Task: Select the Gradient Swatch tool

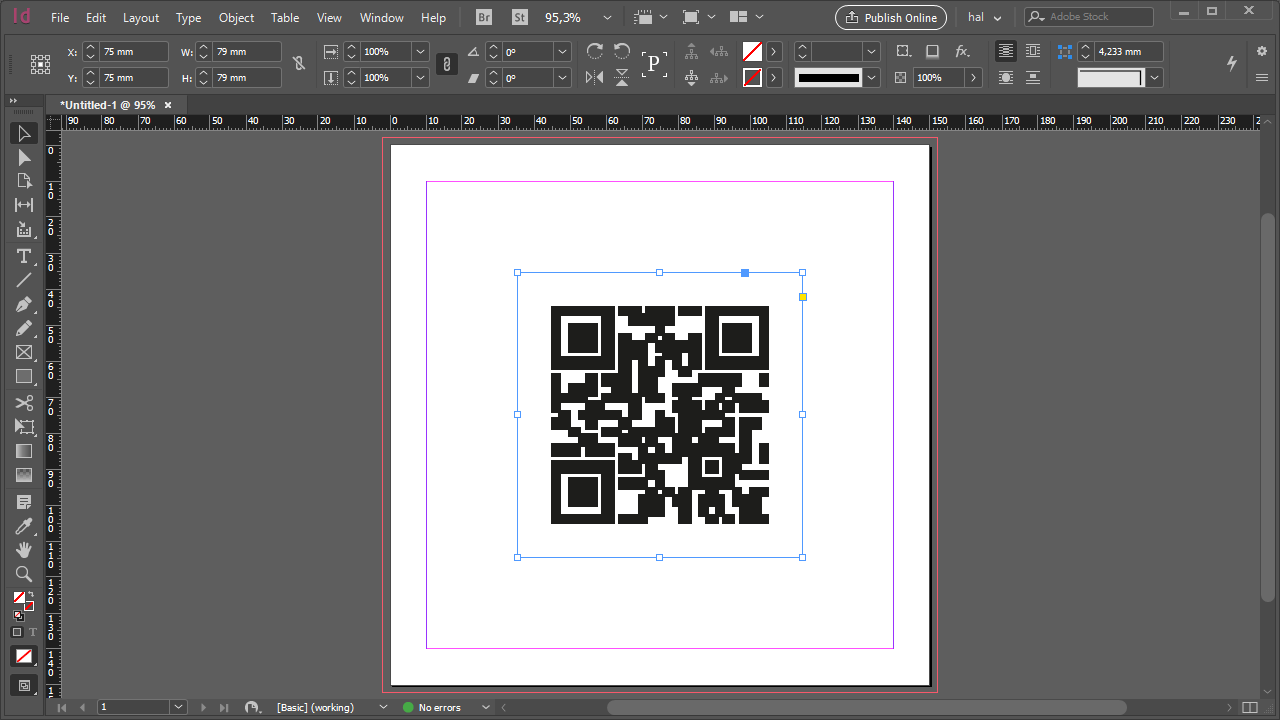Action: click(24, 451)
